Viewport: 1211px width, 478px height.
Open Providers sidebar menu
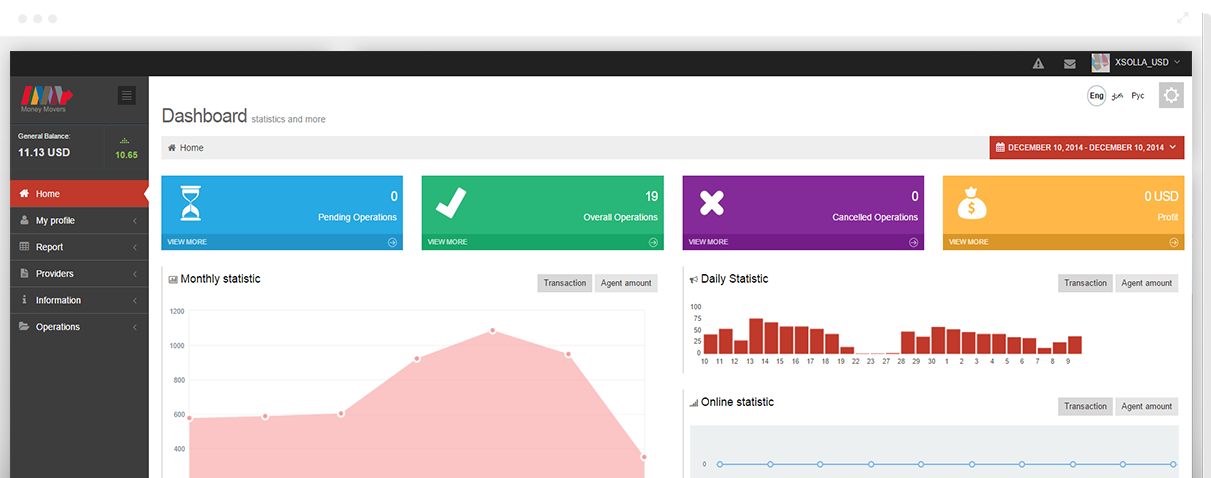click(79, 273)
